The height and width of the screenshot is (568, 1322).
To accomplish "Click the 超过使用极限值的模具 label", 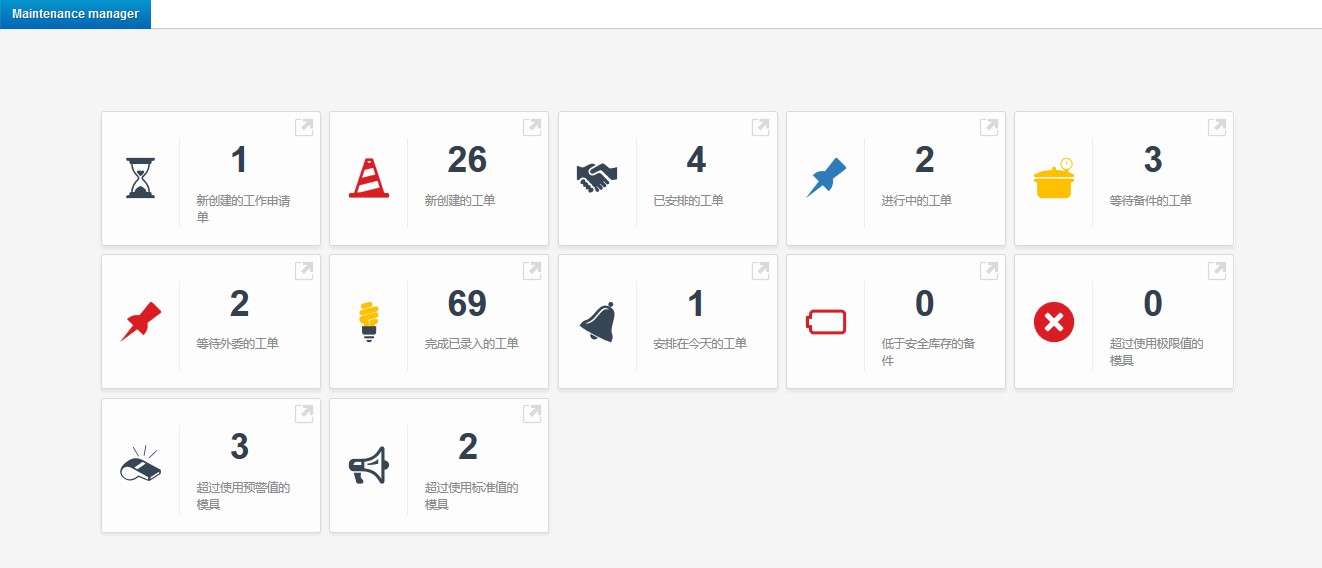I will point(1157,352).
